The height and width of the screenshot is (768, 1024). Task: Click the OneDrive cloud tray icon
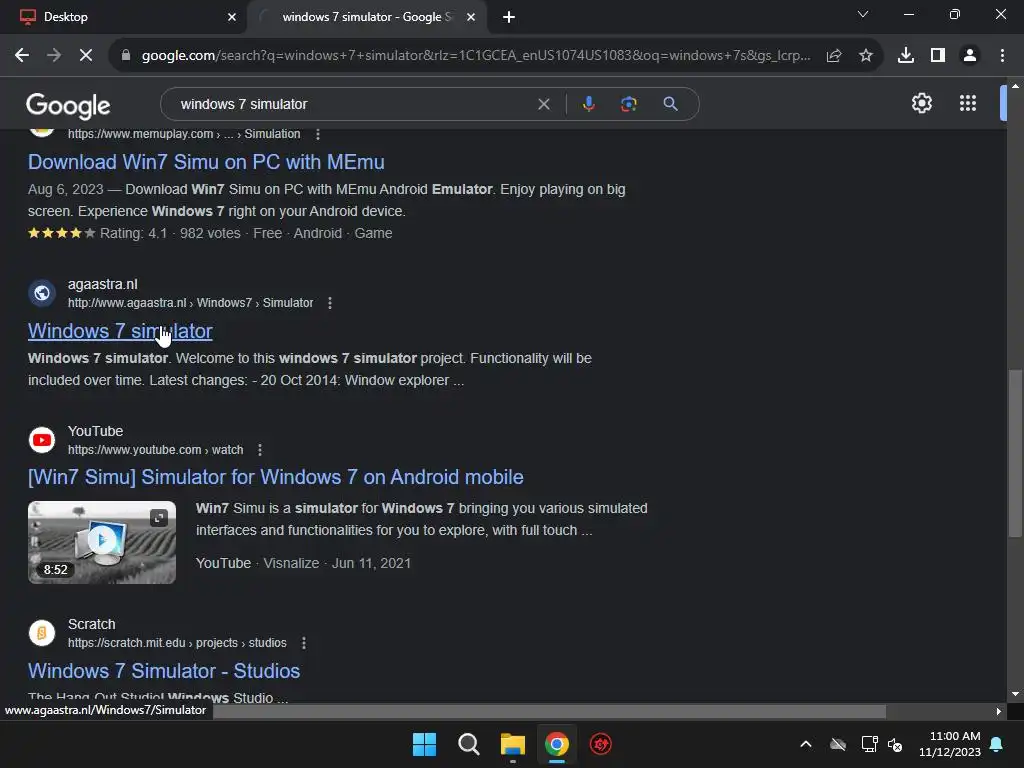pos(838,744)
